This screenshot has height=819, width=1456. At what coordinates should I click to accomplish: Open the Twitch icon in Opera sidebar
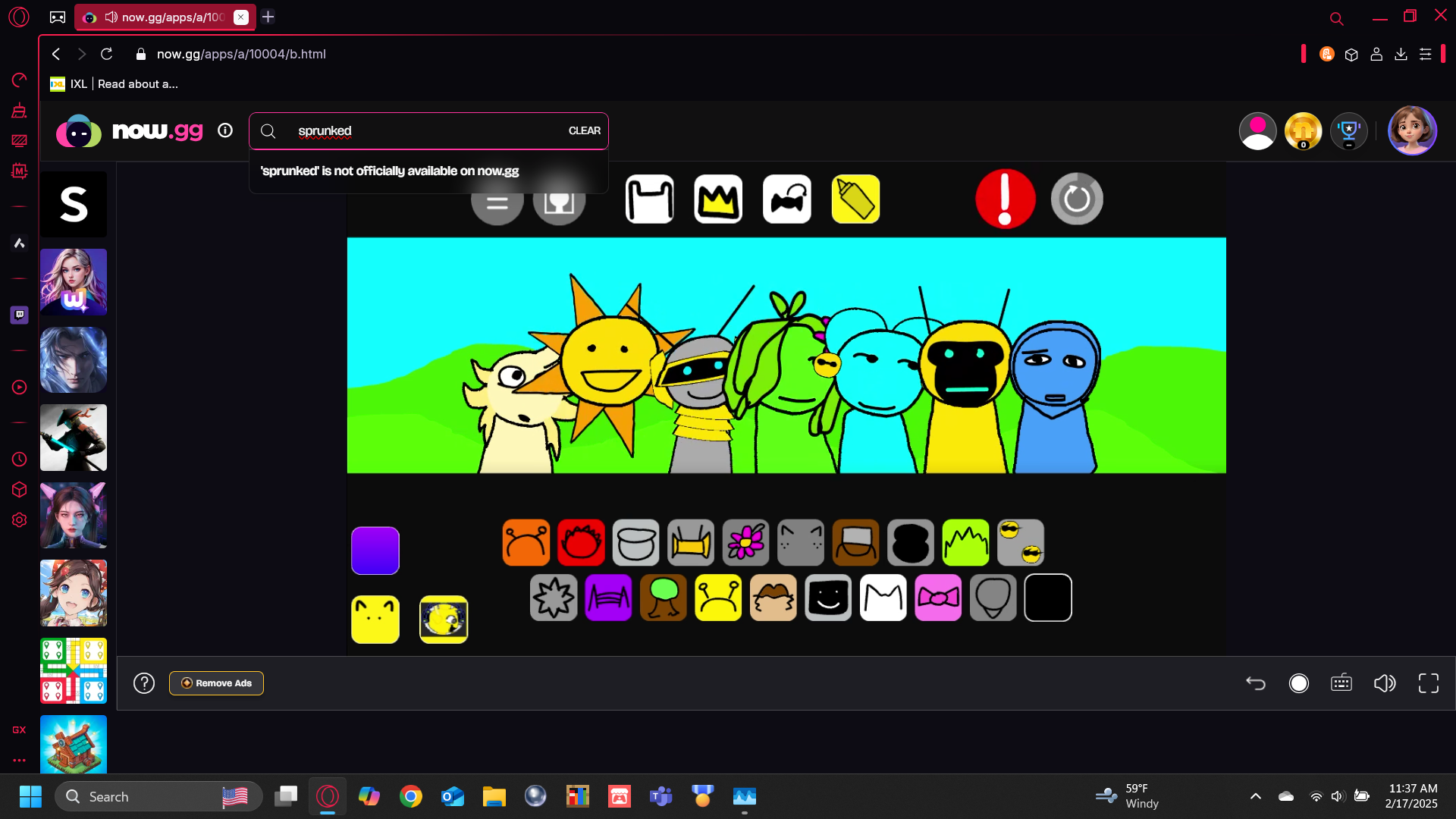20,315
